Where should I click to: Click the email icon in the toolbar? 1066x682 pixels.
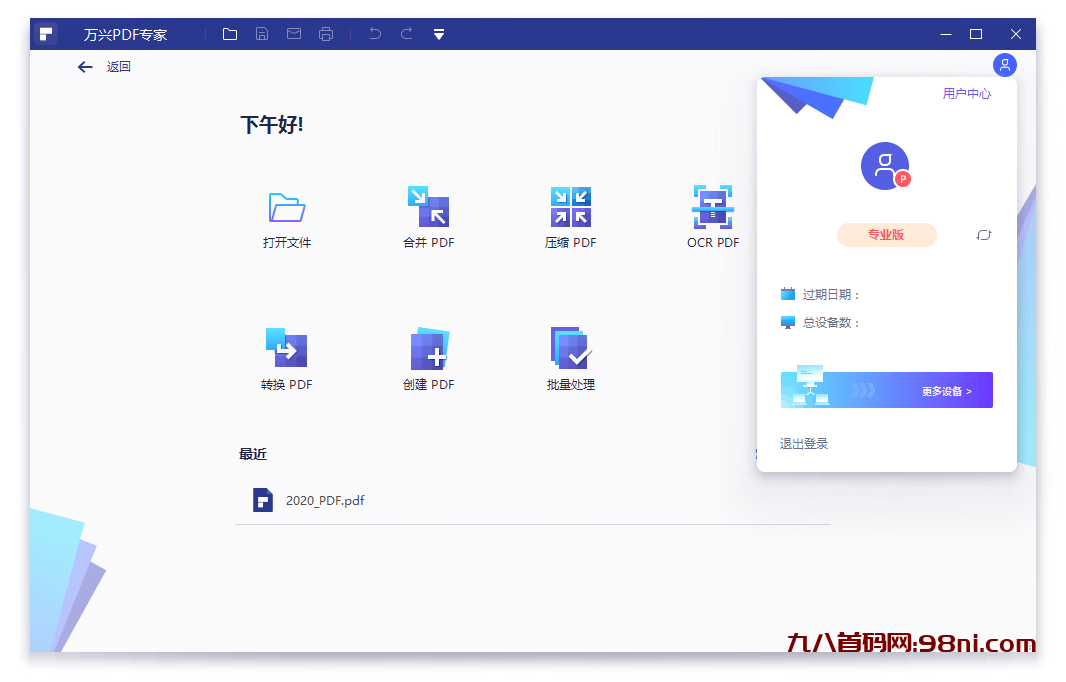coord(293,33)
